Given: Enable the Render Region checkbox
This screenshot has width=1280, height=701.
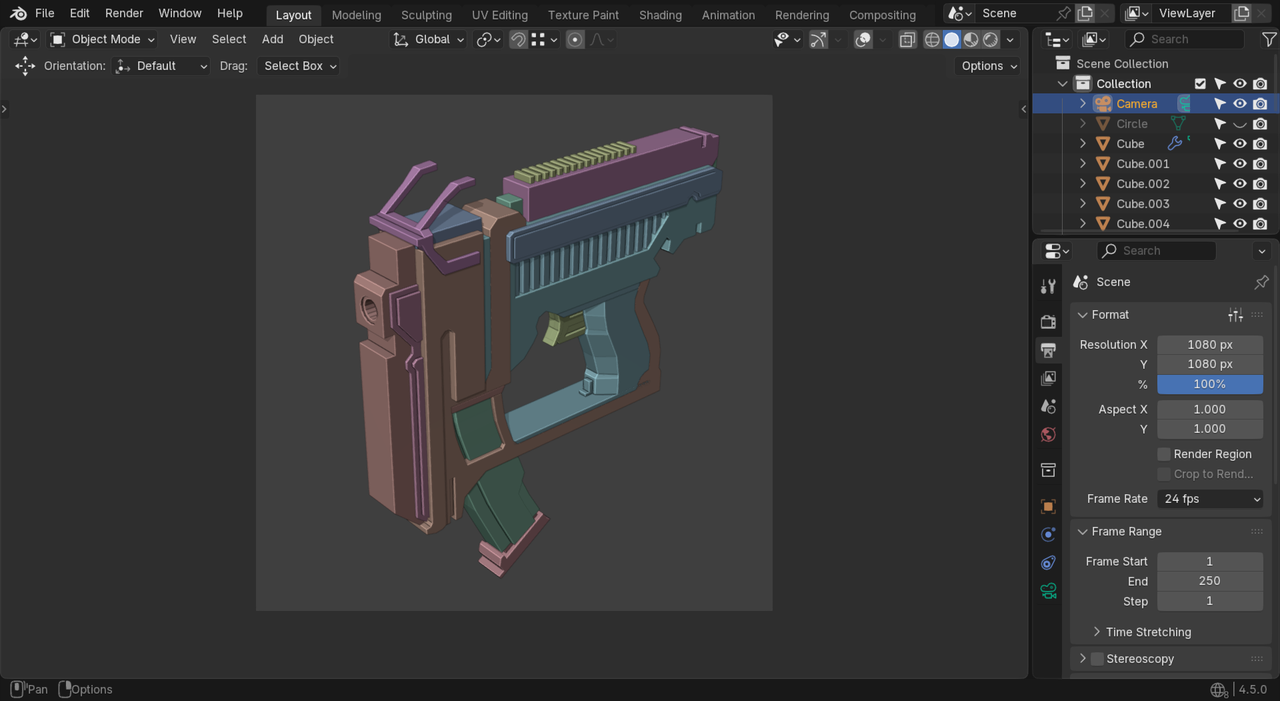Looking at the screenshot, I should (1164, 454).
